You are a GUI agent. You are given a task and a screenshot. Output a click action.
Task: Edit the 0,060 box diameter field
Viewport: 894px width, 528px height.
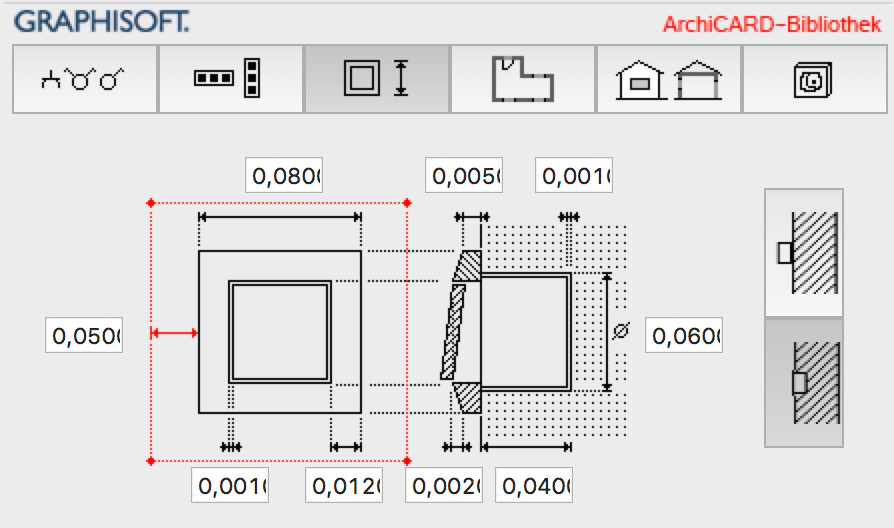click(684, 335)
